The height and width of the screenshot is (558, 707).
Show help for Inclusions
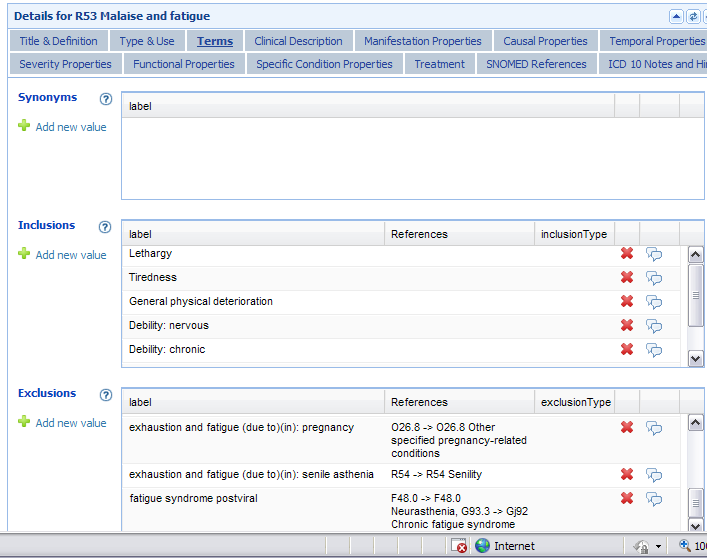[x=105, y=227]
